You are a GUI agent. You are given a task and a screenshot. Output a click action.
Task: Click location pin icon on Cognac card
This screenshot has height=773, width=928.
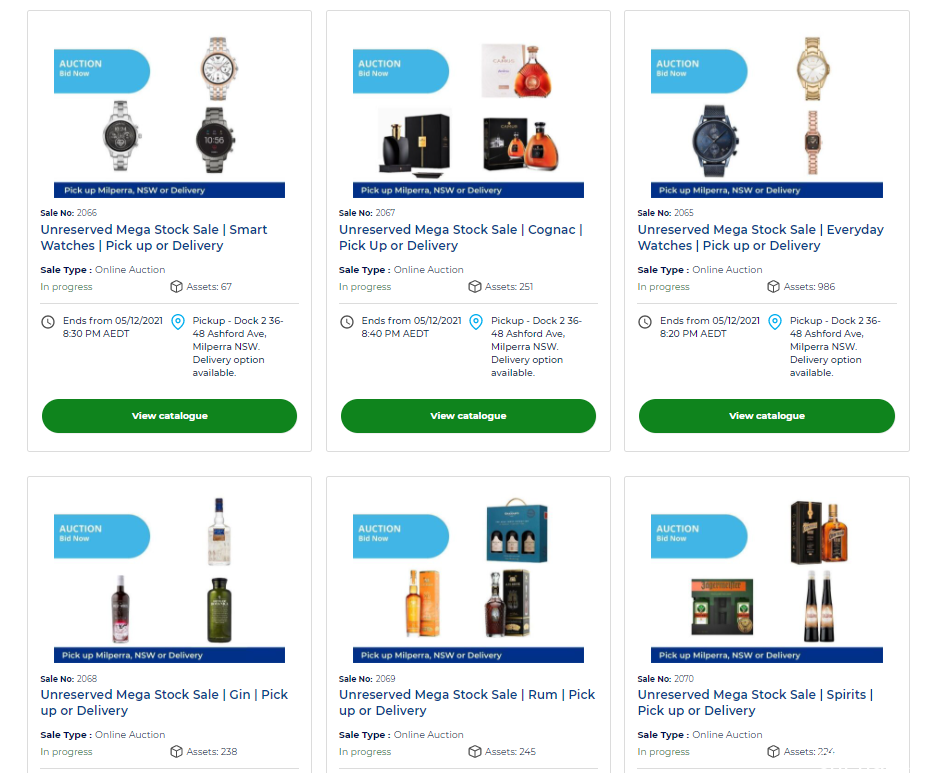pyautogui.click(x=476, y=321)
